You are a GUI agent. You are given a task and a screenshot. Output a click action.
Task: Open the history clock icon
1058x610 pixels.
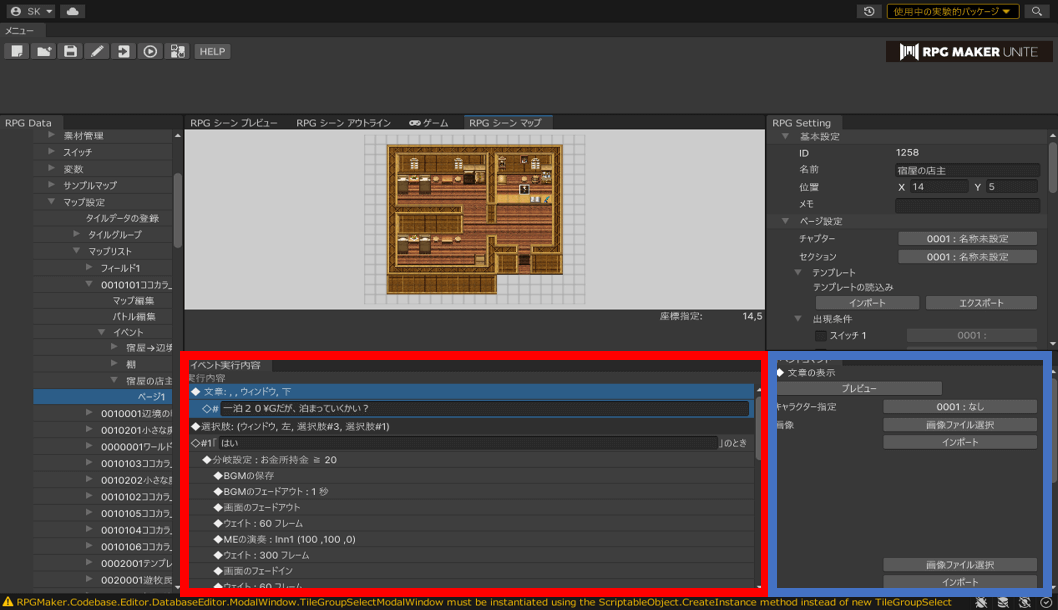coord(869,11)
